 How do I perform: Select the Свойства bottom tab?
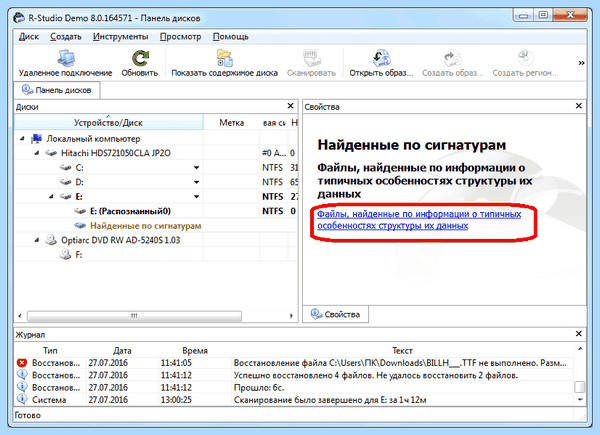click(336, 314)
